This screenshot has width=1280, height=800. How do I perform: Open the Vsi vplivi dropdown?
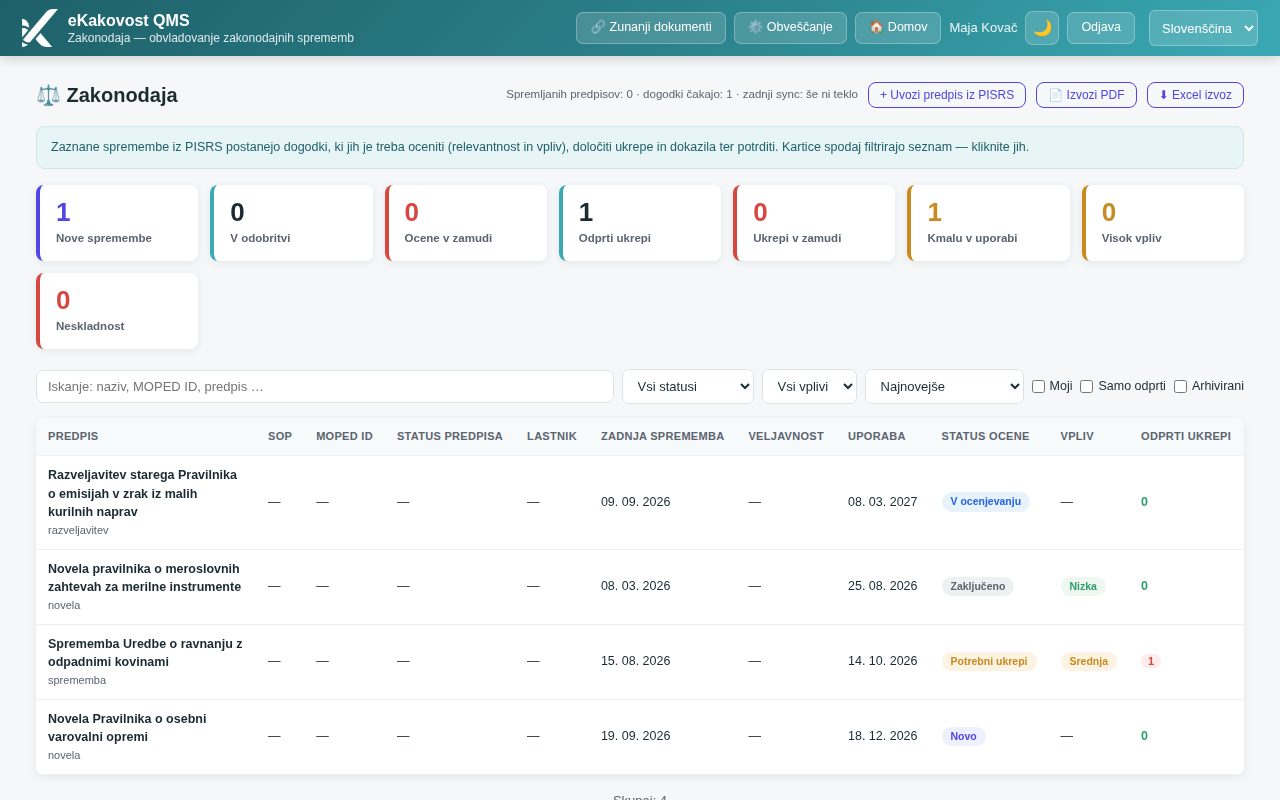[x=809, y=387]
